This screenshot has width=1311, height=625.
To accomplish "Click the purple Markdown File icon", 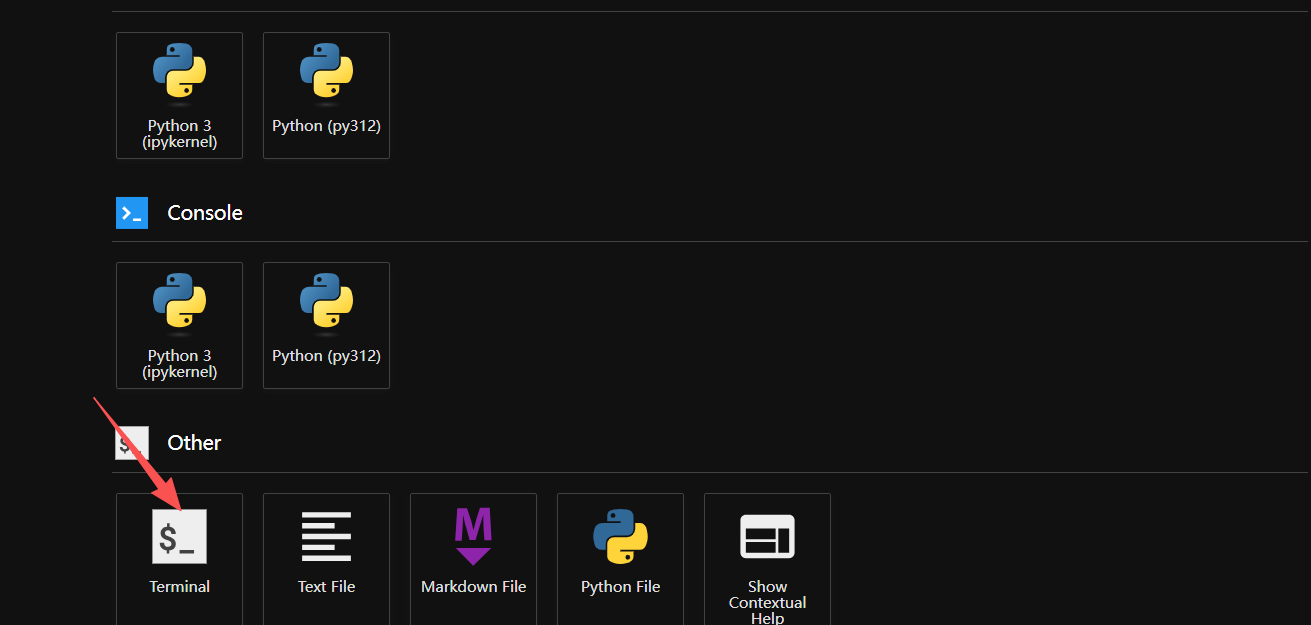I will tap(473, 536).
